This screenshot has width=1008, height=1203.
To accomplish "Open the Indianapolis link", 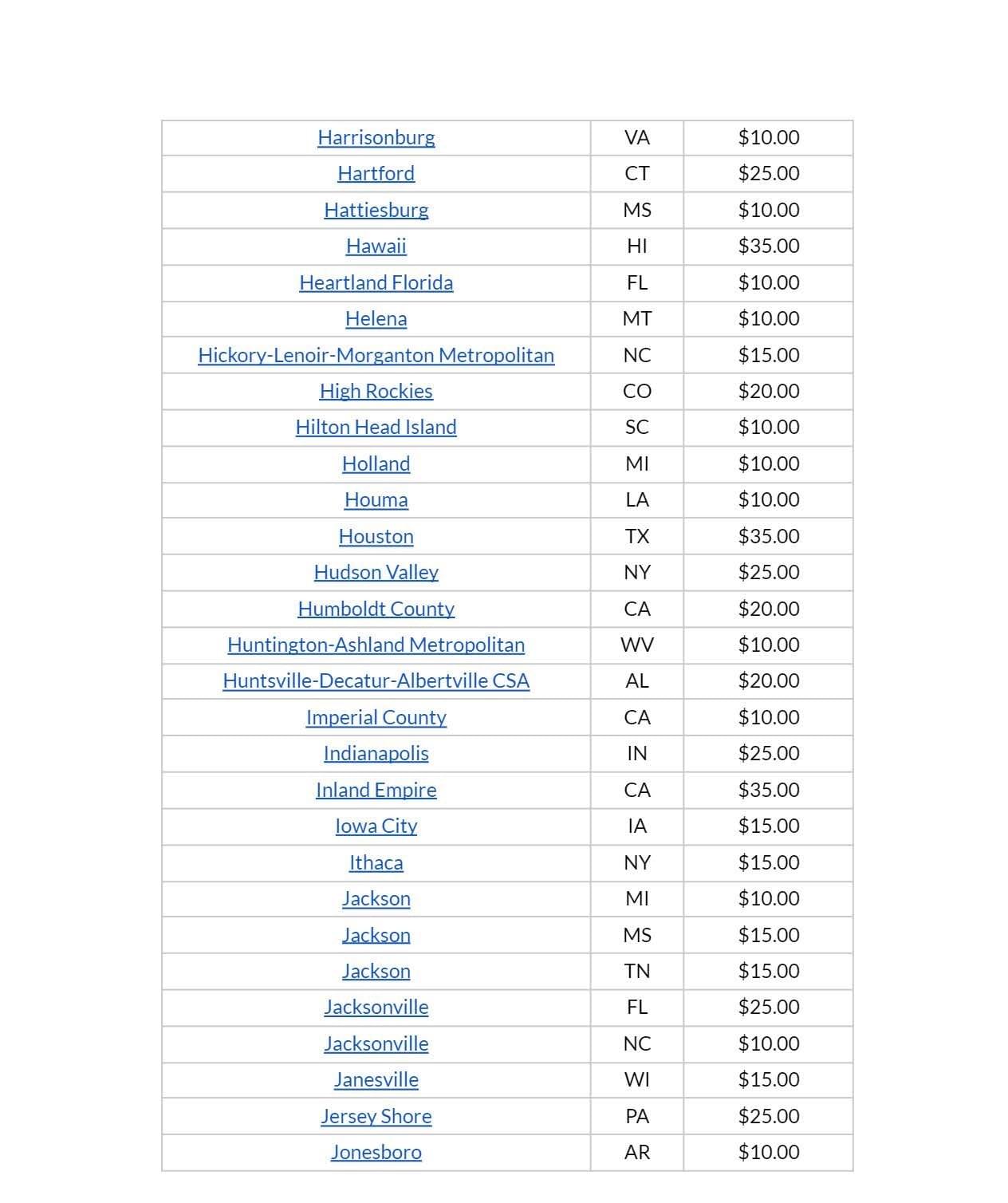I will [x=376, y=753].
